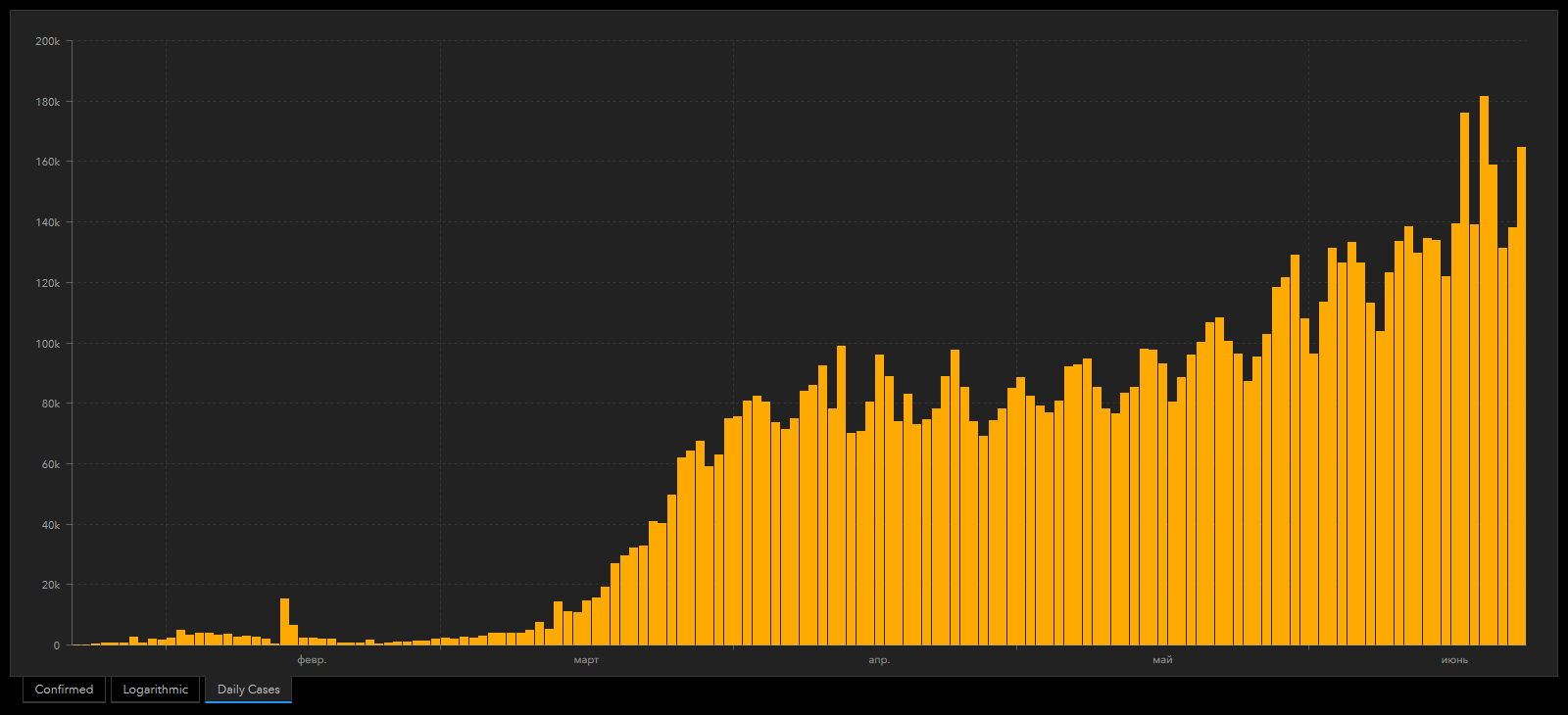Click the 'март' x-axis label

586,660
